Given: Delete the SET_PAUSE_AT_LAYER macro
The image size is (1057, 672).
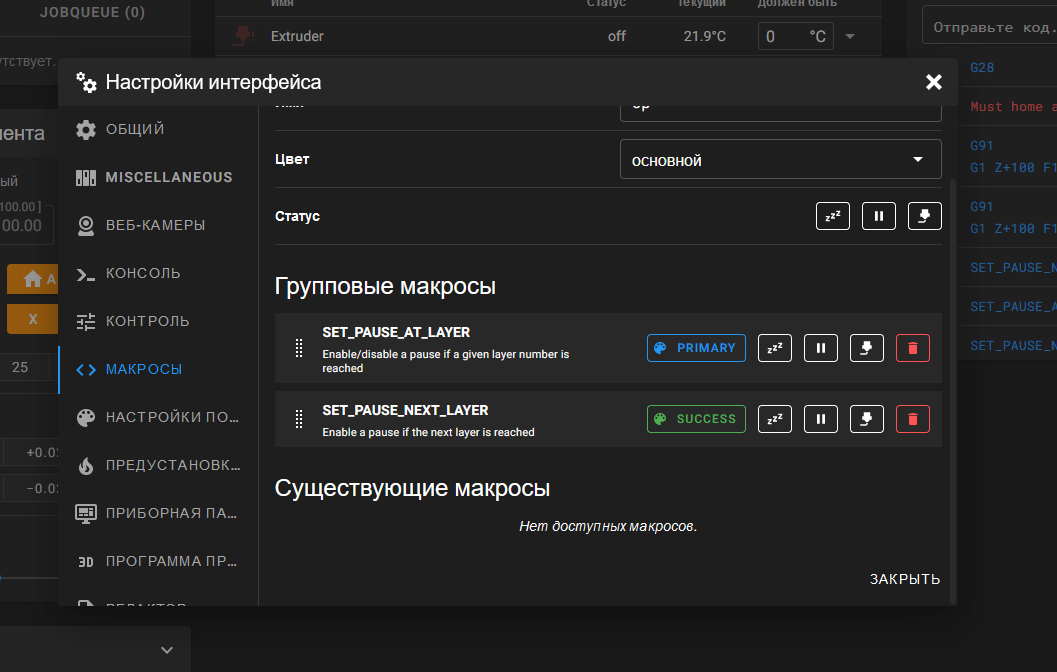Looking at the screenshot, I should click(x=912, y=348).
